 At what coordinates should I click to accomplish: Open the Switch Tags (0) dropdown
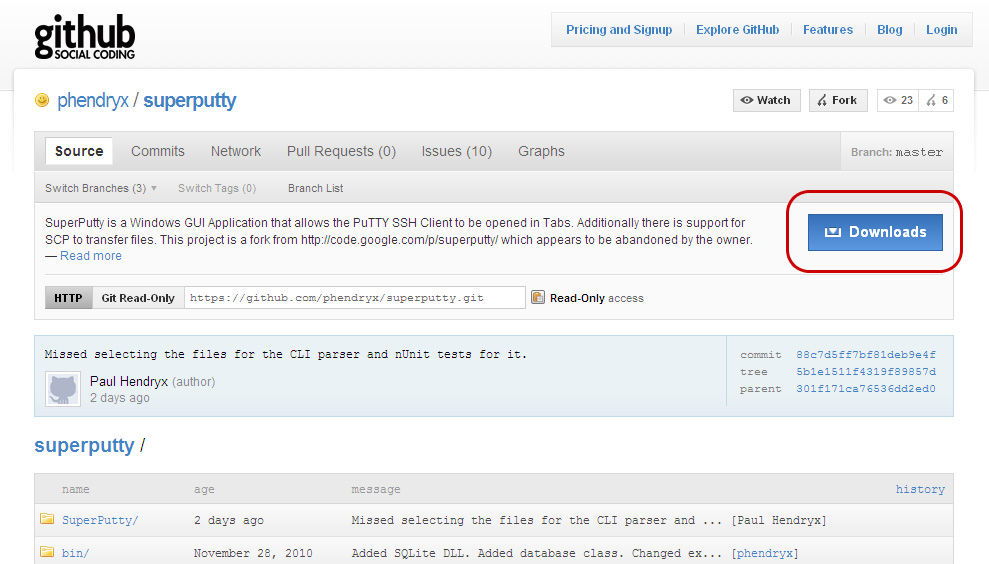pos(217,188)
